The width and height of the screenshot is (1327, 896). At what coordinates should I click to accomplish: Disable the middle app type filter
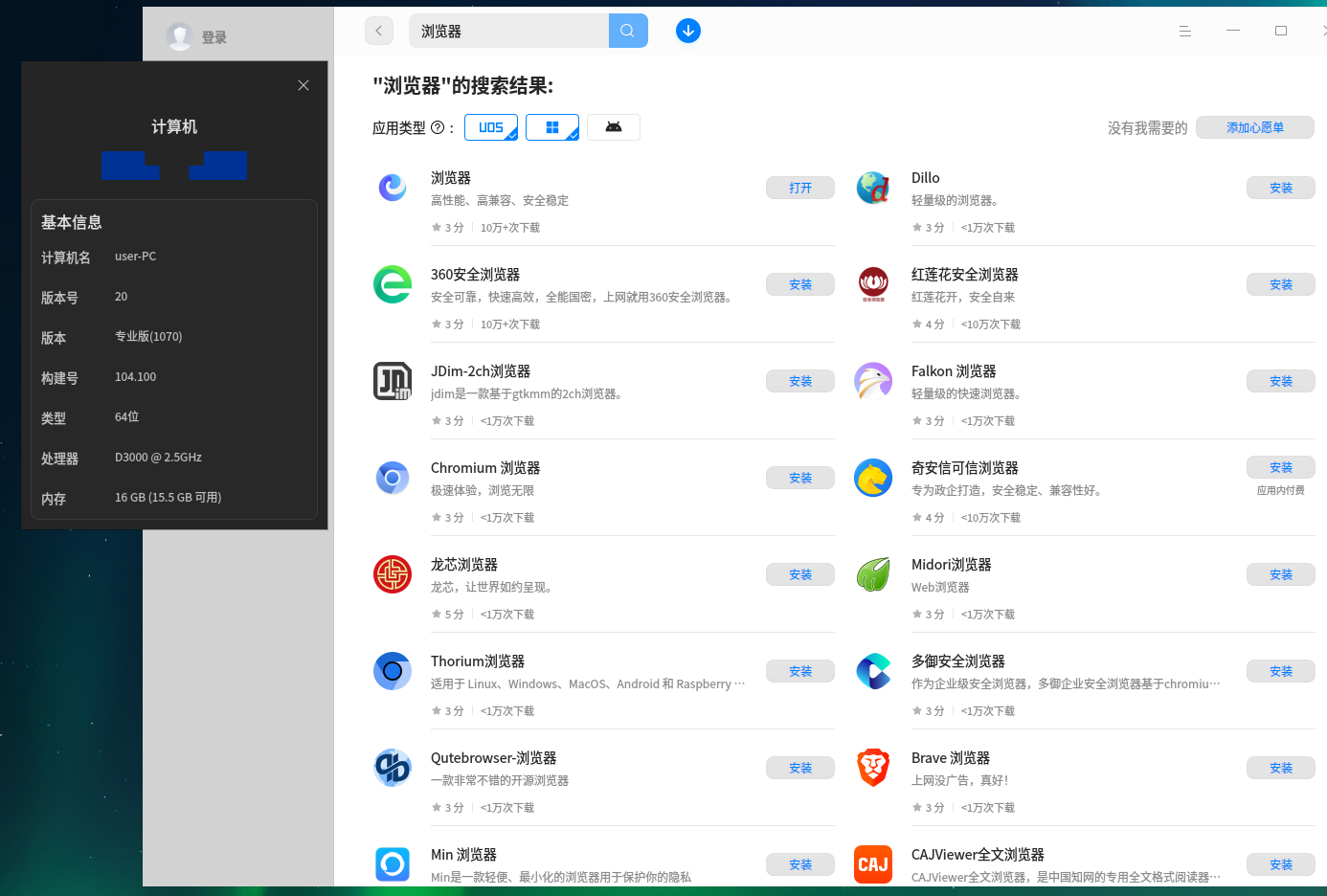click(552, 126)
